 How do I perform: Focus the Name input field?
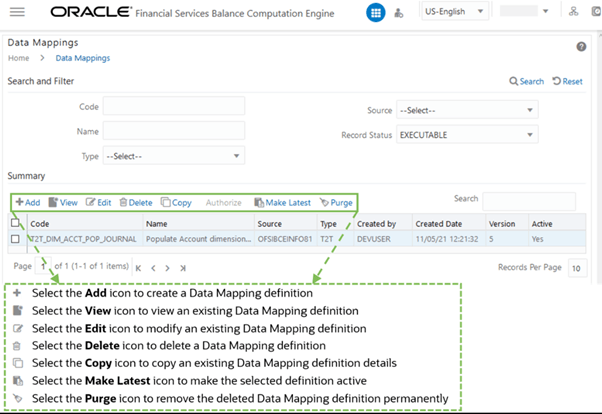(x=174, y=131)
